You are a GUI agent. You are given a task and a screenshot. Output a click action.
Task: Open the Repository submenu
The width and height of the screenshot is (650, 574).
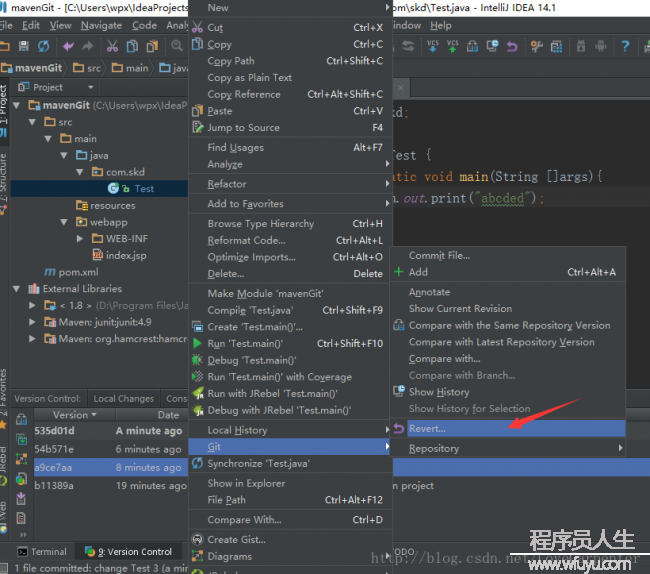point(508,448)
